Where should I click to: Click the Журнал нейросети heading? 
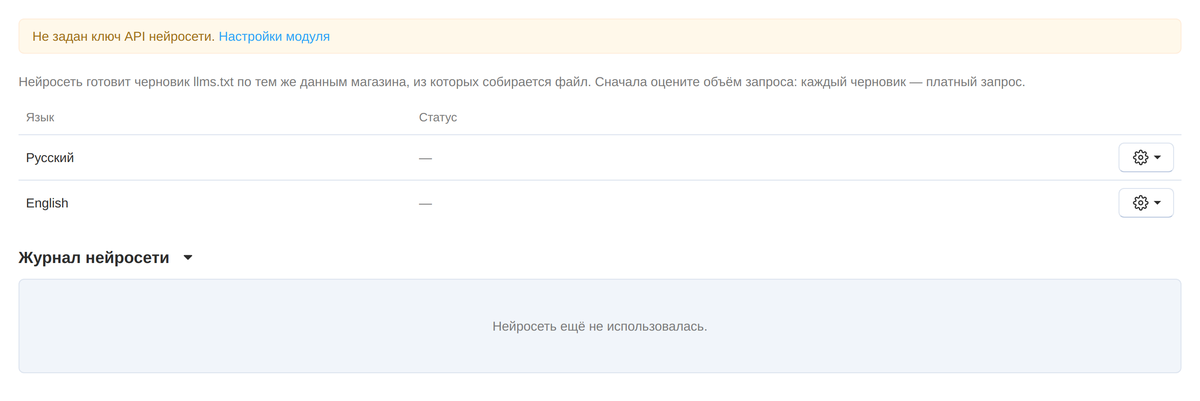94,257
